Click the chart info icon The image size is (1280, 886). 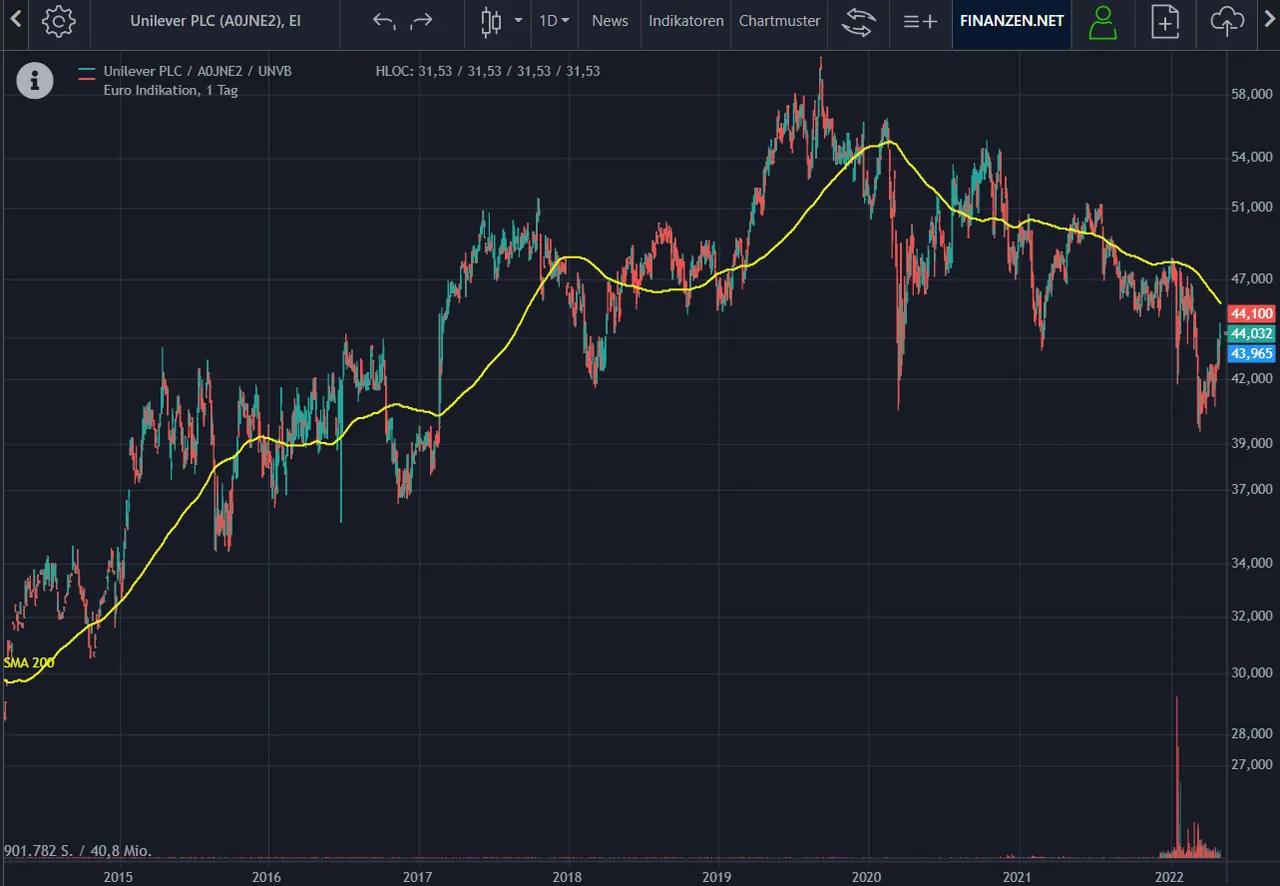tap(35, 80)
